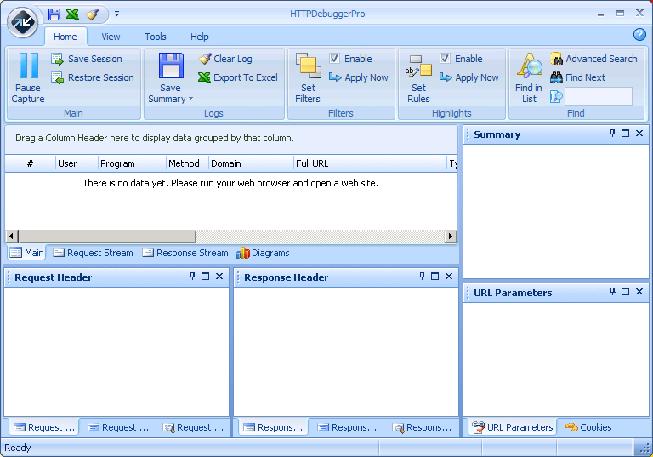This screenshot has height=457, width=653.
Task: Toggle auto-hide pin on Response Header panel
Action: (422, 276)
